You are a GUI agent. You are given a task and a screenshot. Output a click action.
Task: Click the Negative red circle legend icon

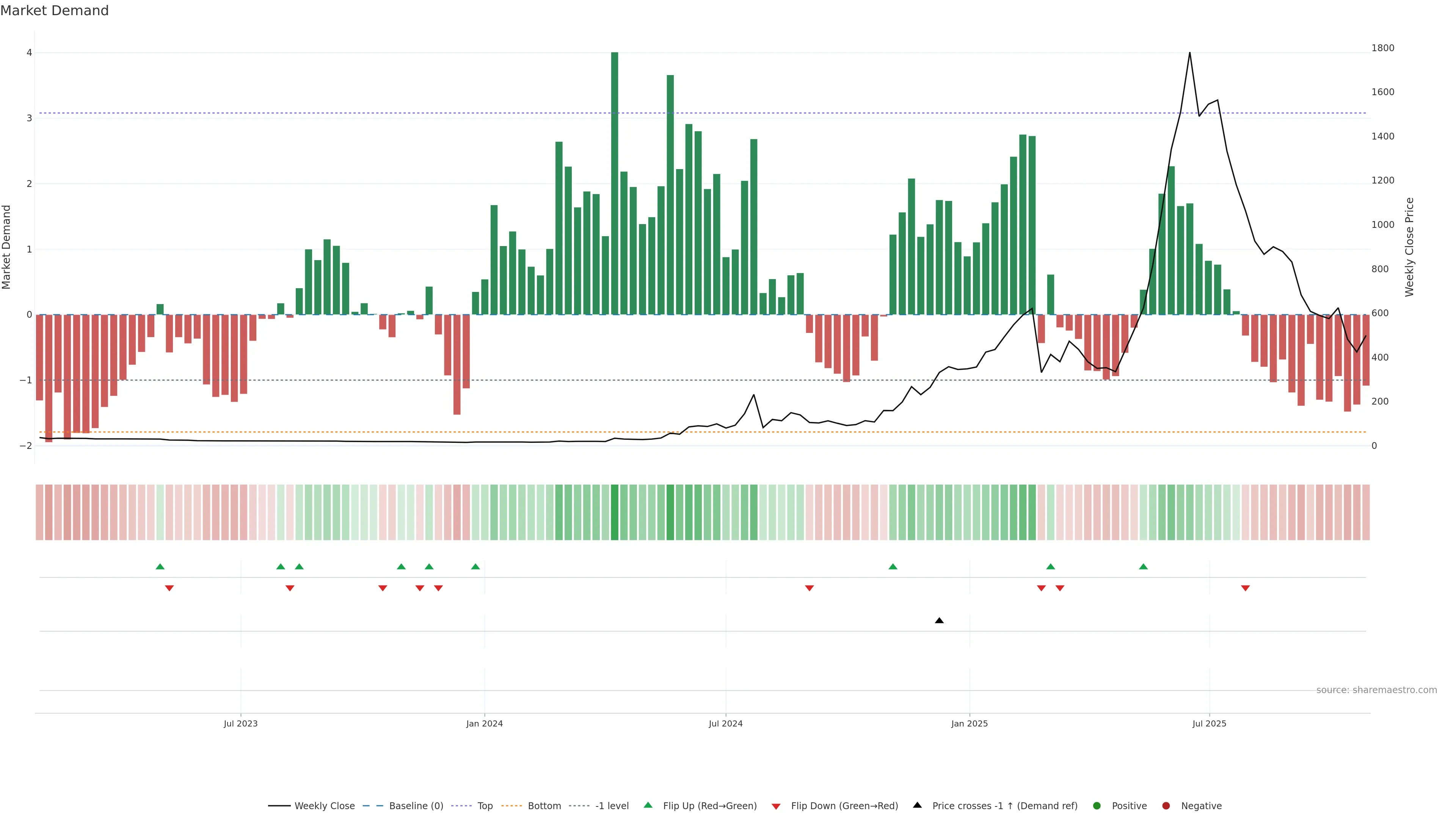(x=1166, y=805)
